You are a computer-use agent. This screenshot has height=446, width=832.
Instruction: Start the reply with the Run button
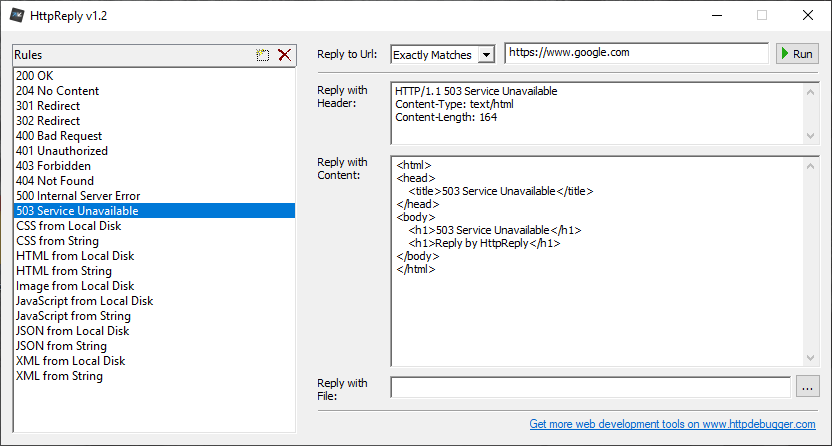pos(798,54)
